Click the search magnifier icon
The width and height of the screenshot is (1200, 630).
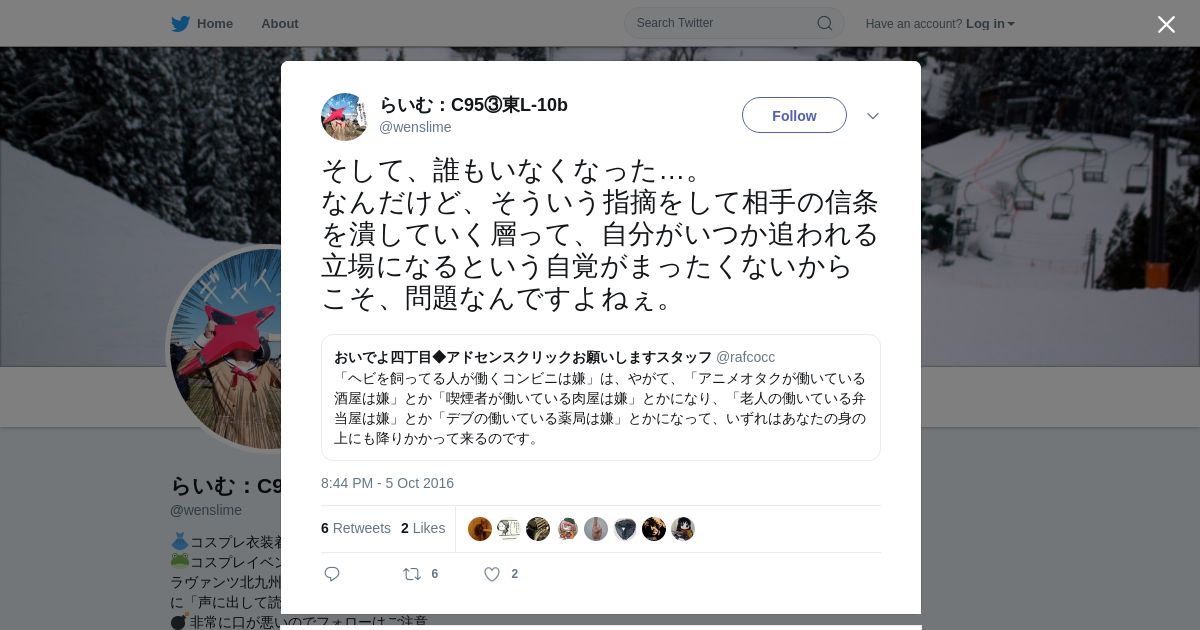[x=825, y=23]
